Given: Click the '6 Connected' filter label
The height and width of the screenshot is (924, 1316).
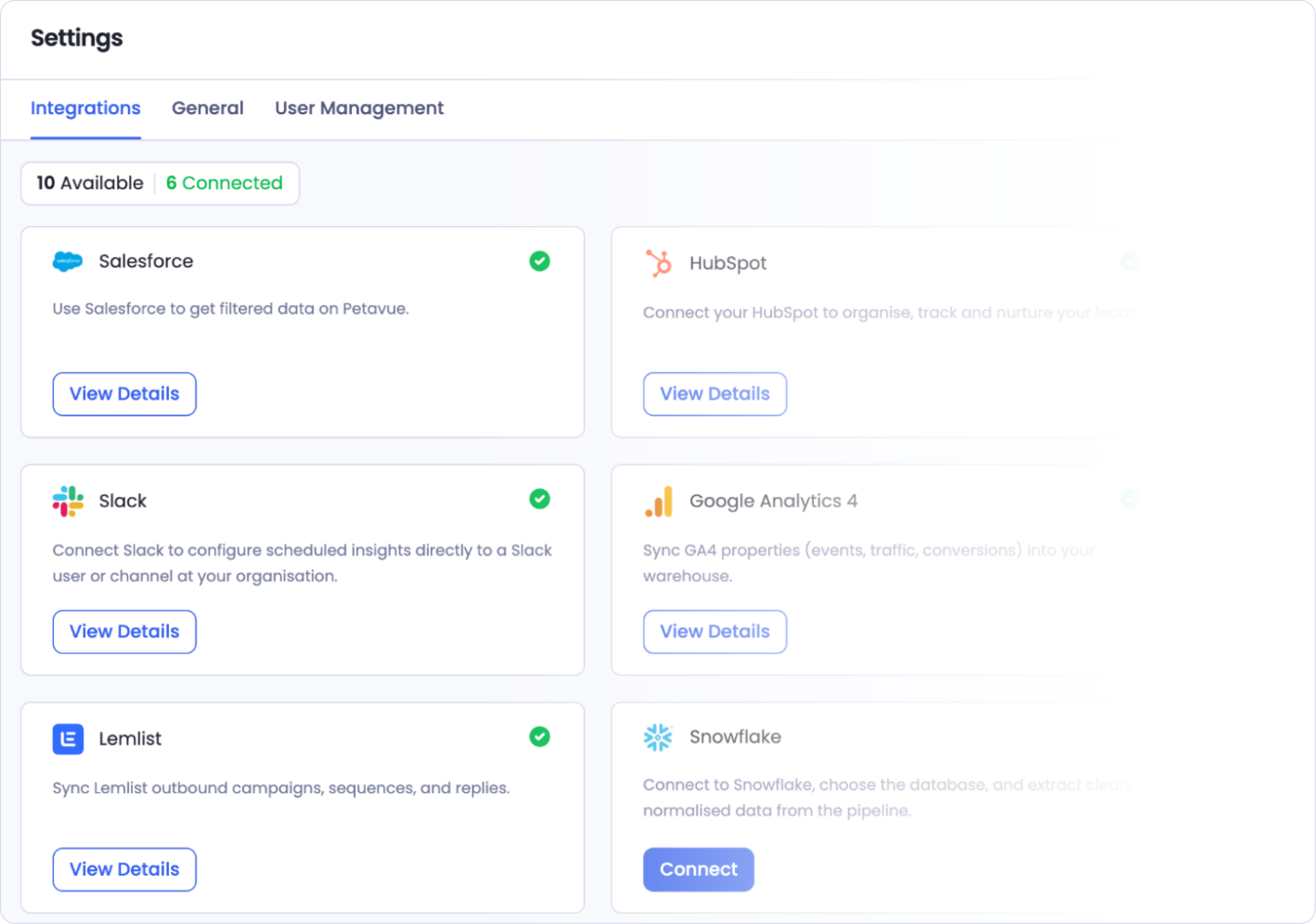Looking at the screenshot, I should 224,183.
